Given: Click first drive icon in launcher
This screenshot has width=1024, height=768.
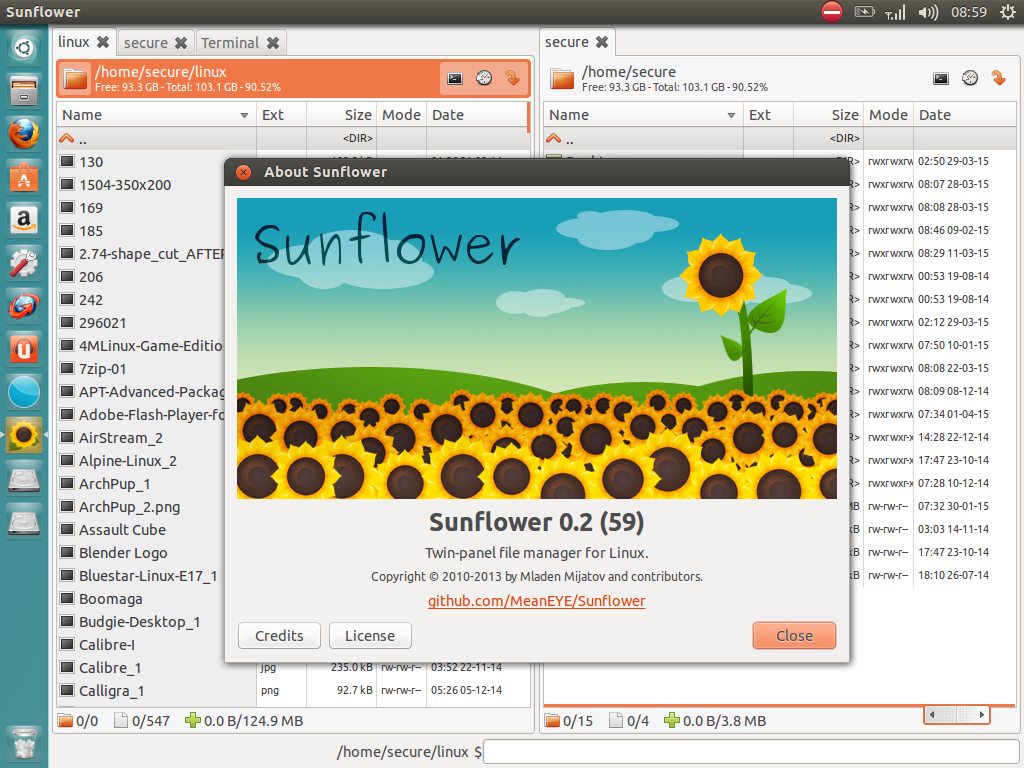Looking at the screenshot, I should tap(24, 478).
